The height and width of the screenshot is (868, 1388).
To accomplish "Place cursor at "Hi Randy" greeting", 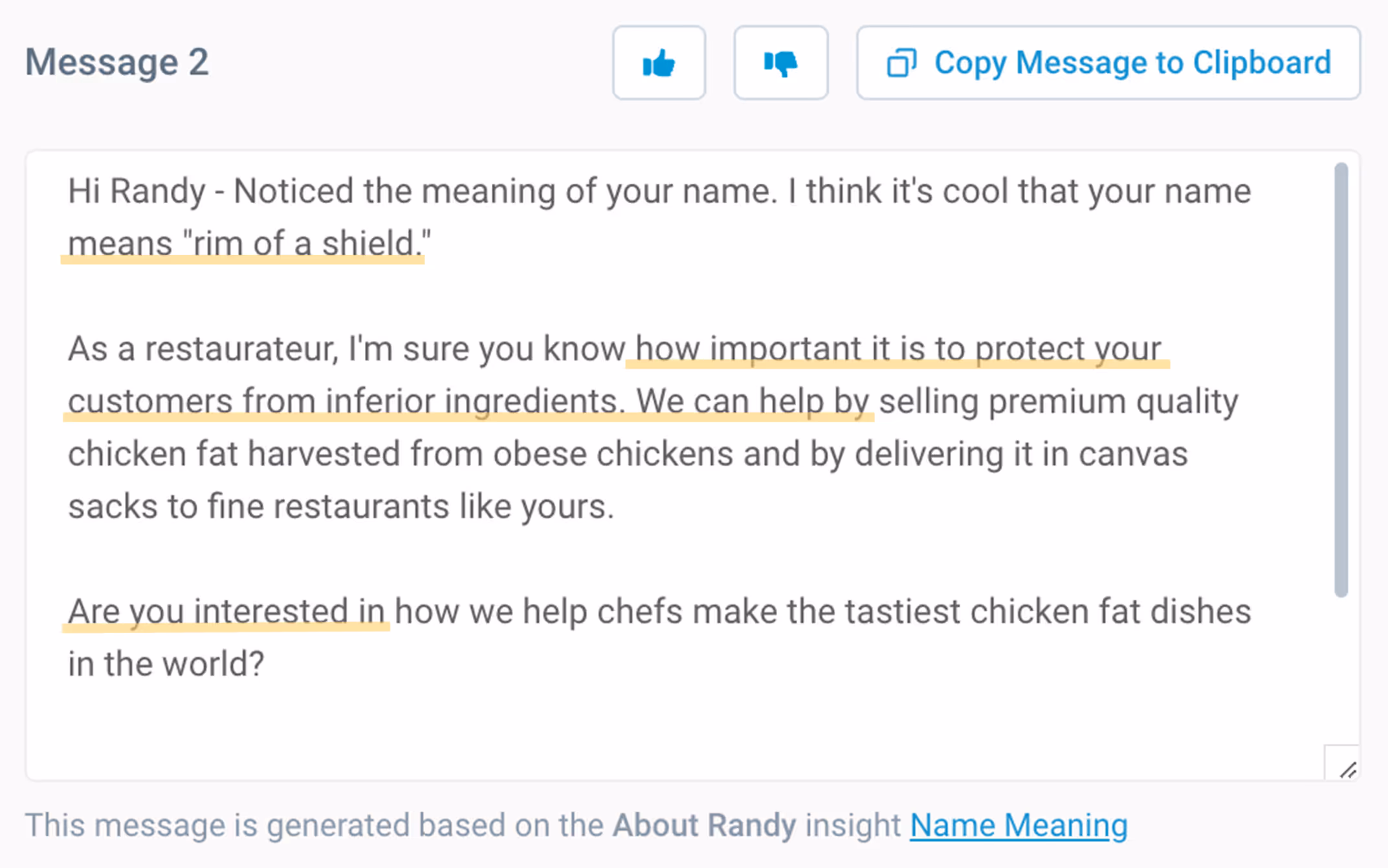I will click(x=137, y=191).
